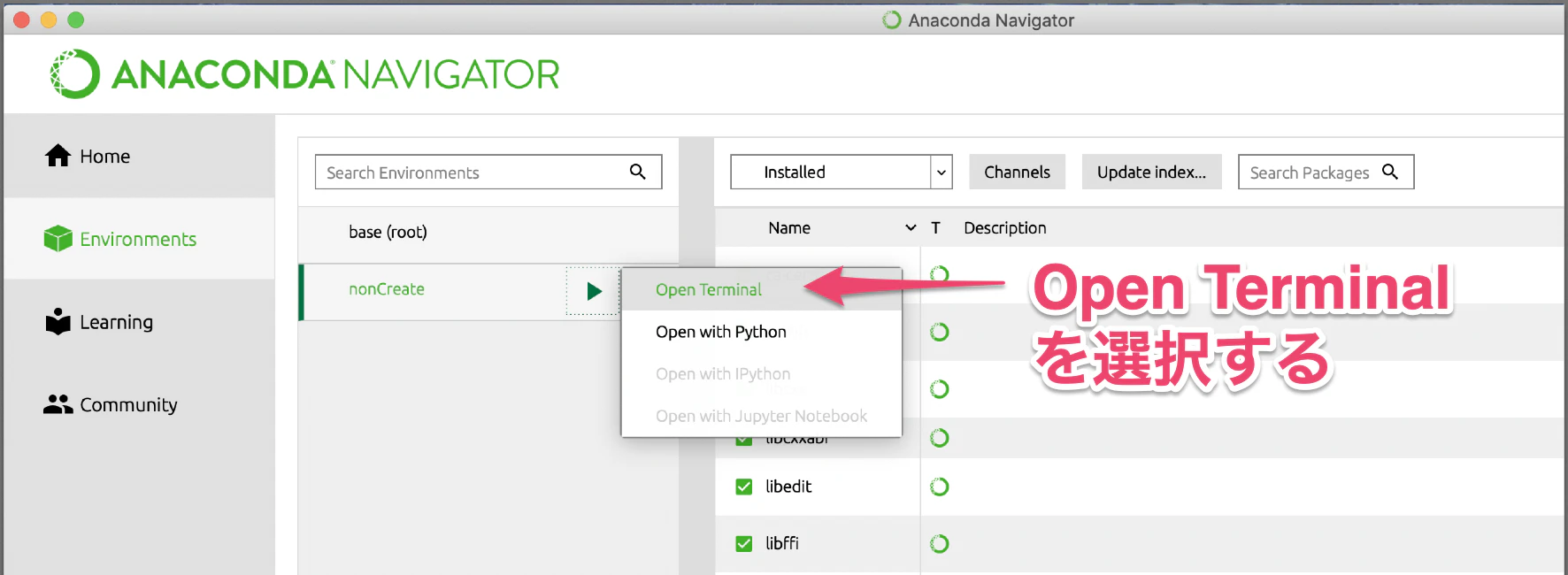Click the green play arrow beside nonCreate
This screenshot has height=575, width=1568.
click(x=594, y=291)
